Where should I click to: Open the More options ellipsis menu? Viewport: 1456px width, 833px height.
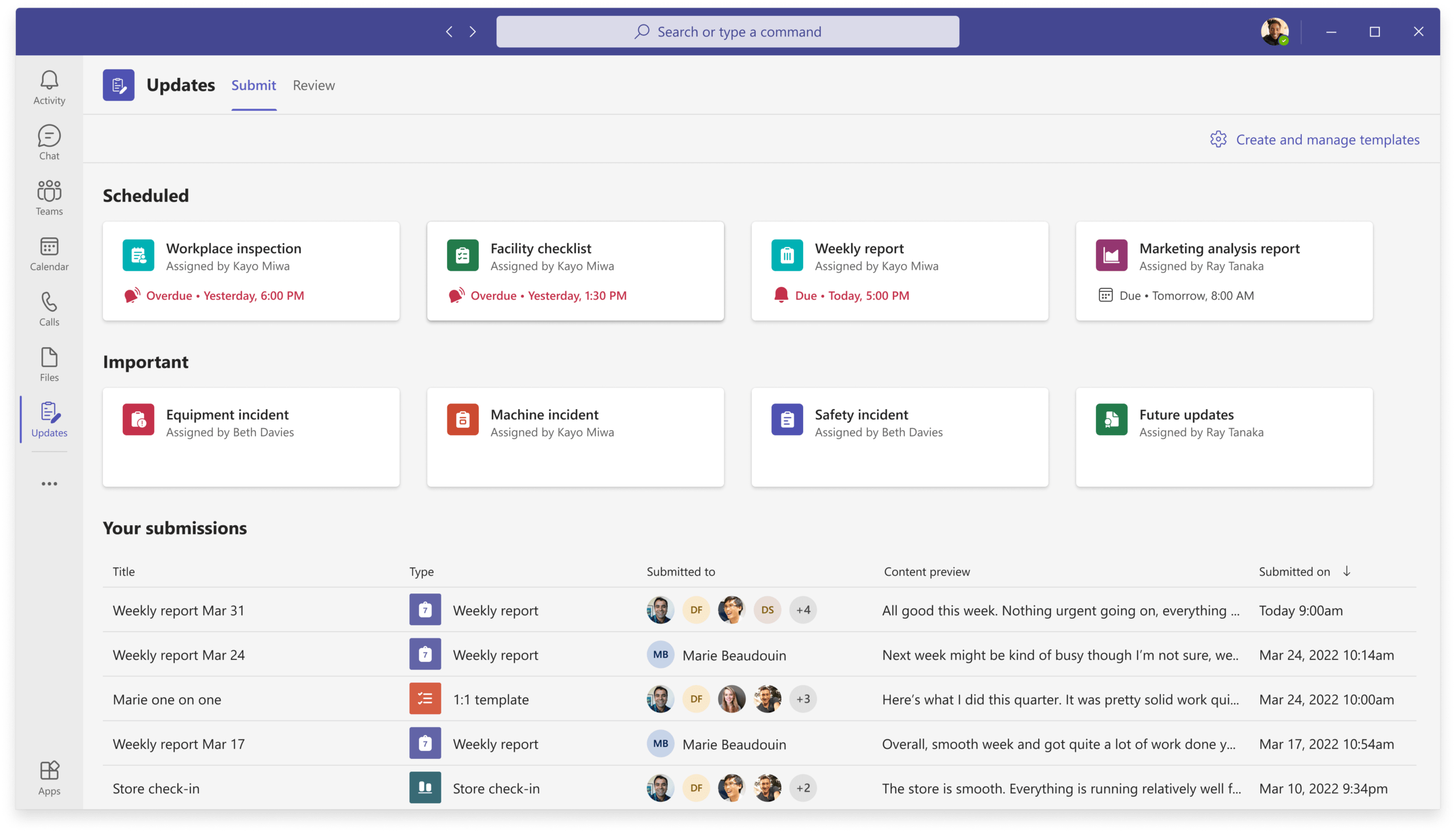49,484
